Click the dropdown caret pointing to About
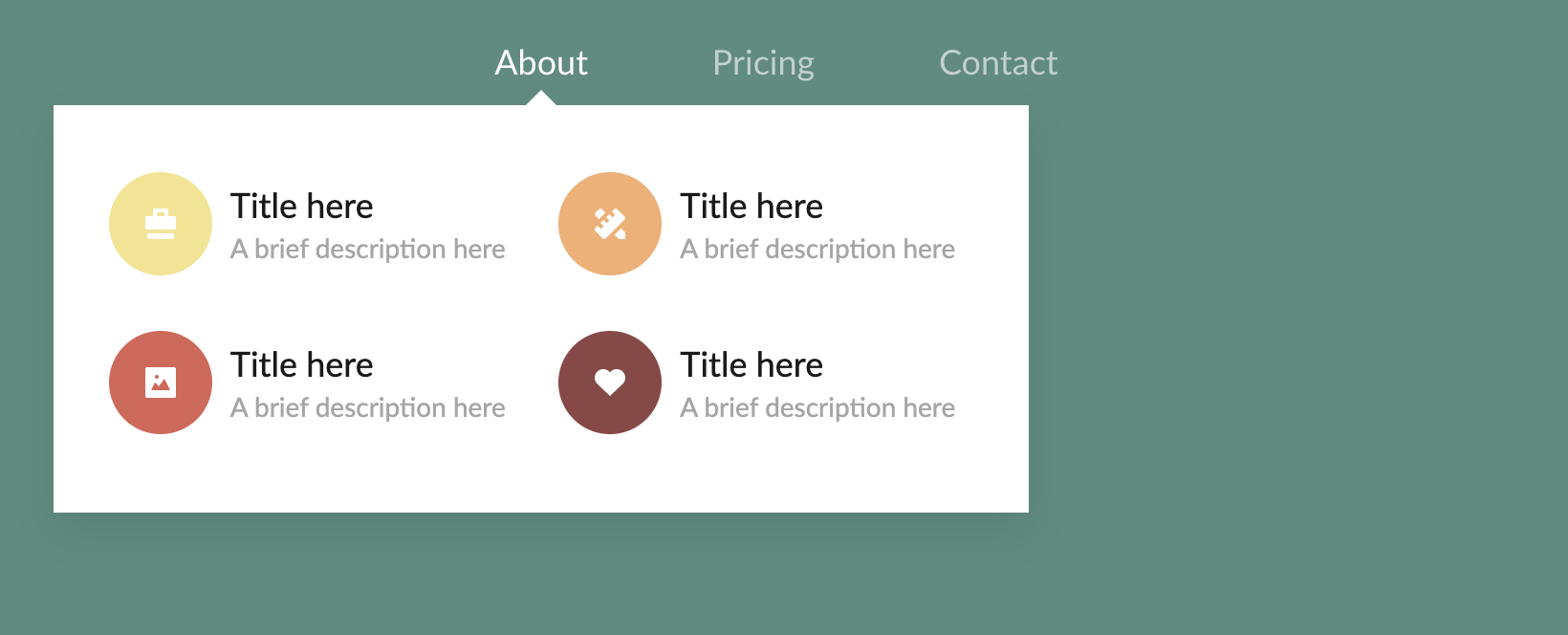Viewport: 1568px width, 635px height. tap(541, 99)
